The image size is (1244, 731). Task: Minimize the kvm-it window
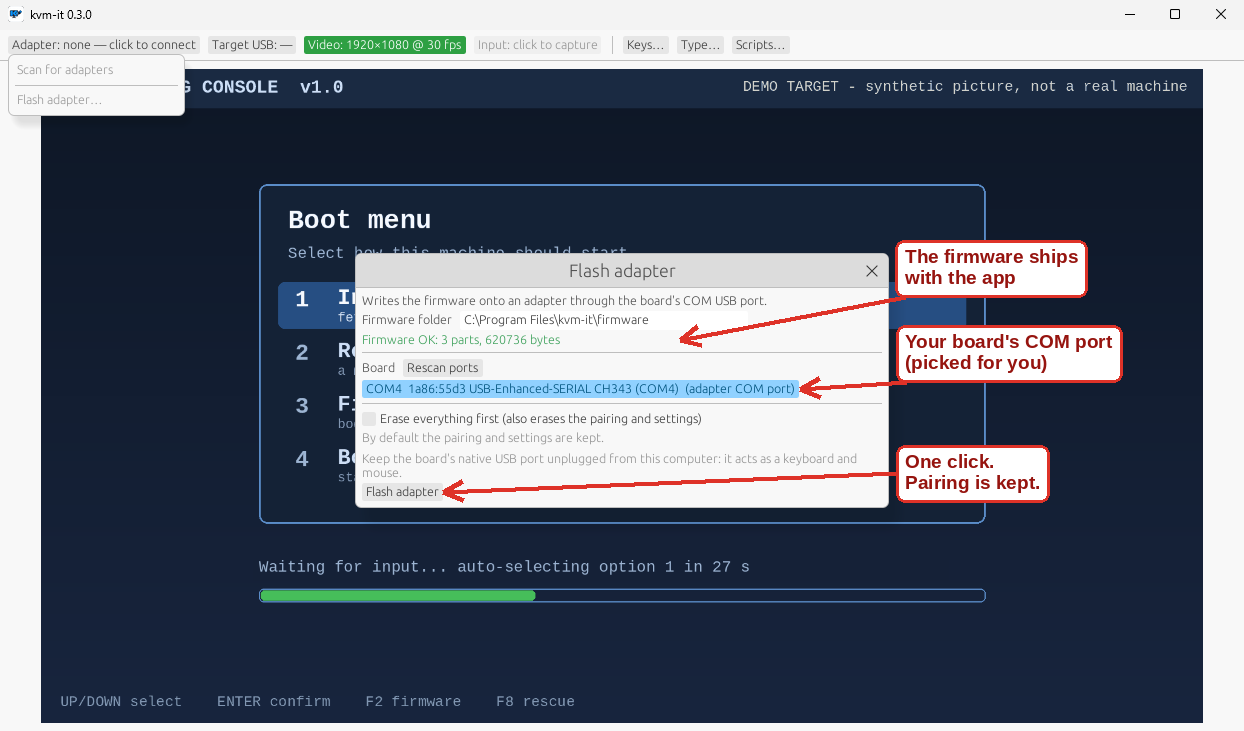click(1130, 14)
